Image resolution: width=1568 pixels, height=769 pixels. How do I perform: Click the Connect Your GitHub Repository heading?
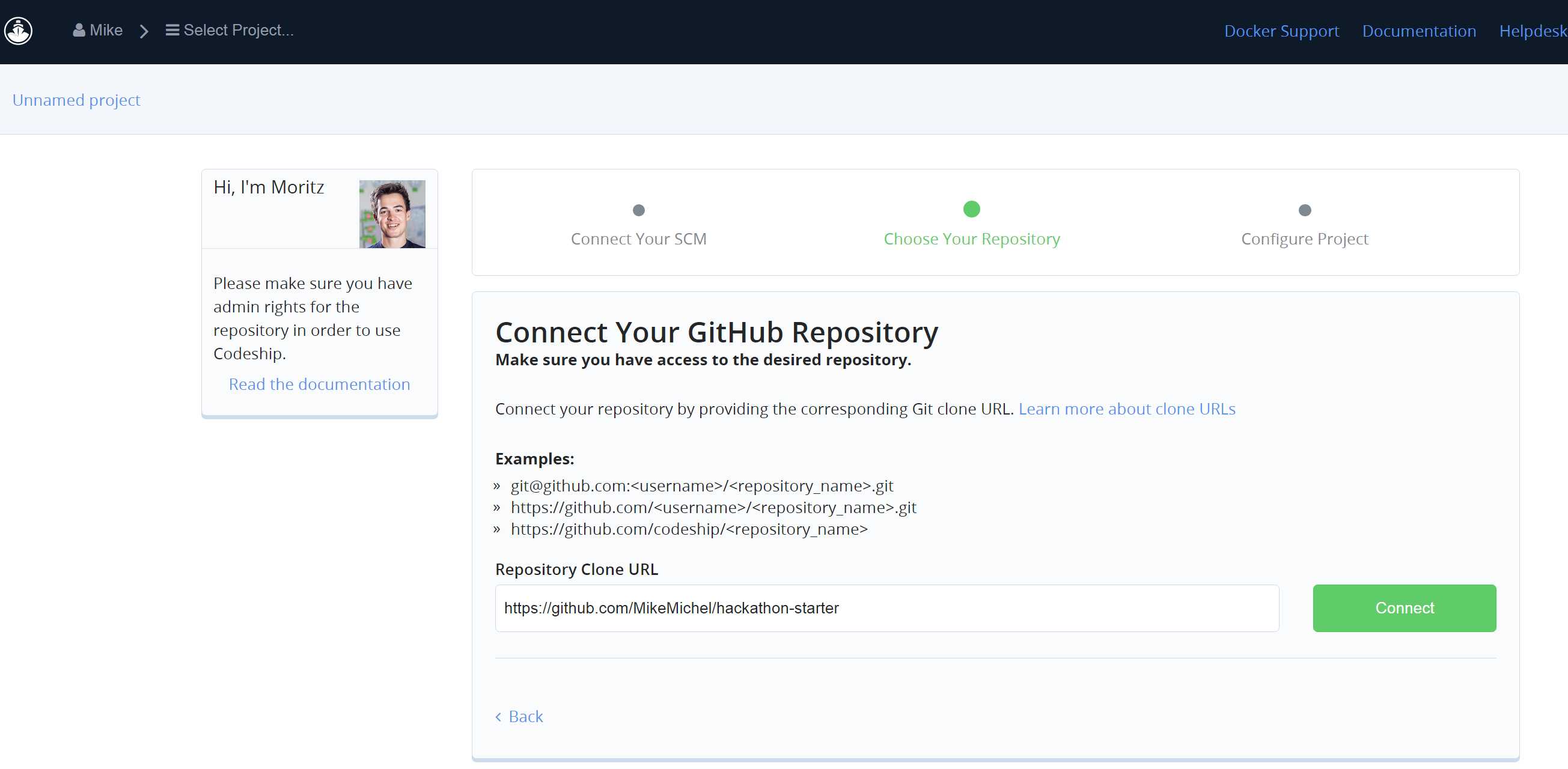coord(716,332)
